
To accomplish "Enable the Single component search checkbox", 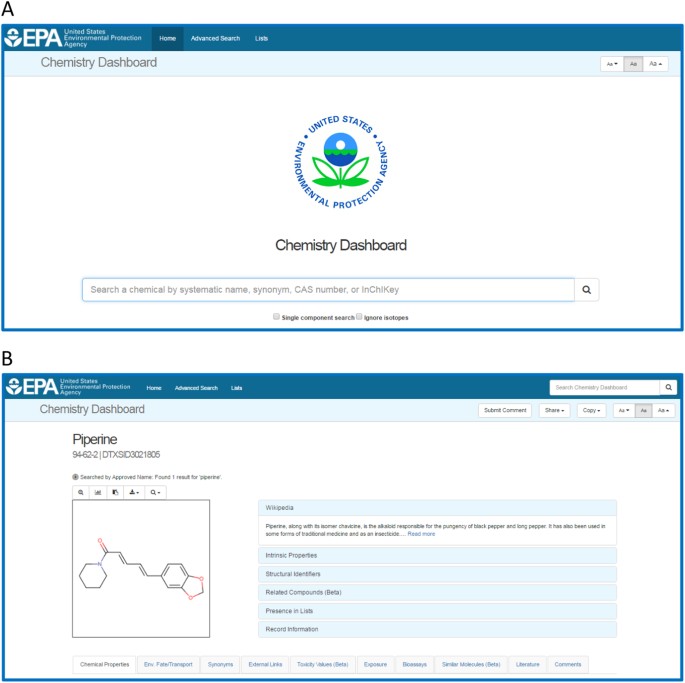I will pyautogui.click(x=276, y=316).
